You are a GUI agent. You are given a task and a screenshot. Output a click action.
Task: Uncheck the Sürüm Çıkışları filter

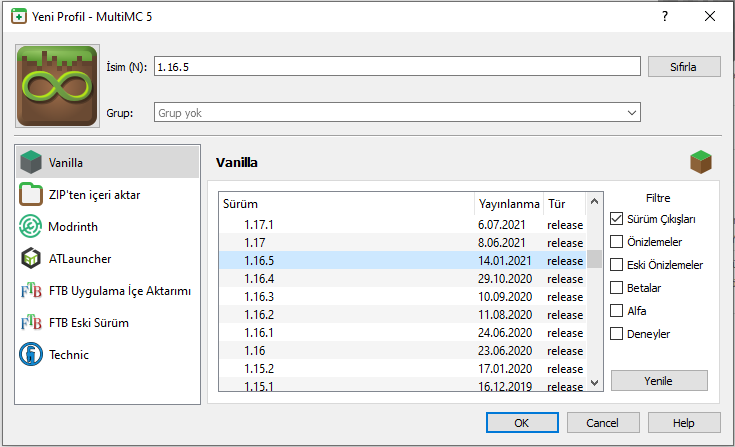coord(616,219)
